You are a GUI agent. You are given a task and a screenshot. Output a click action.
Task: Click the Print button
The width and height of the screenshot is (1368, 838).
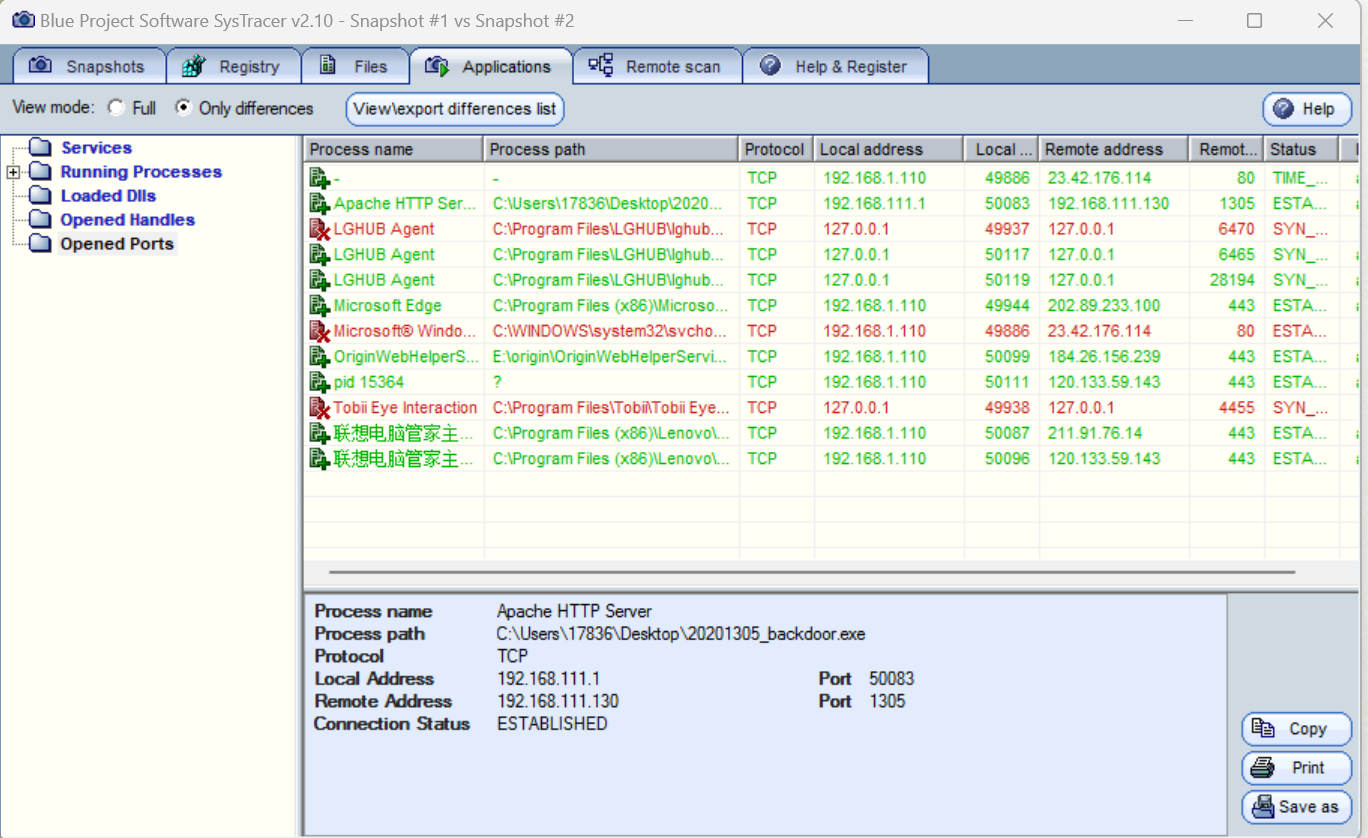tap(1296, 768)
